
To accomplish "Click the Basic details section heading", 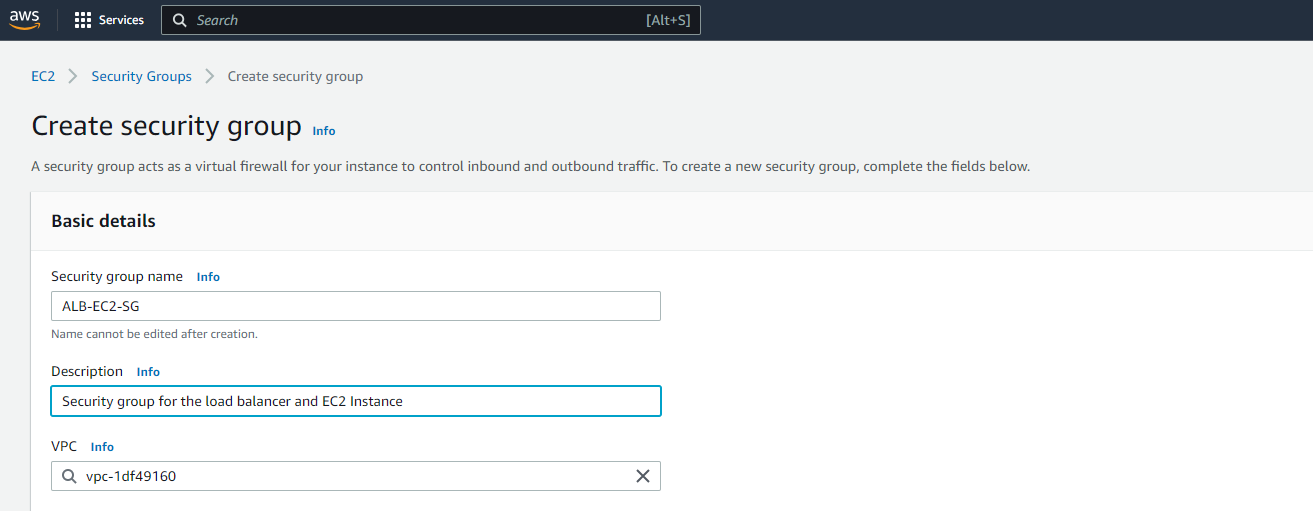I will 104,221.
